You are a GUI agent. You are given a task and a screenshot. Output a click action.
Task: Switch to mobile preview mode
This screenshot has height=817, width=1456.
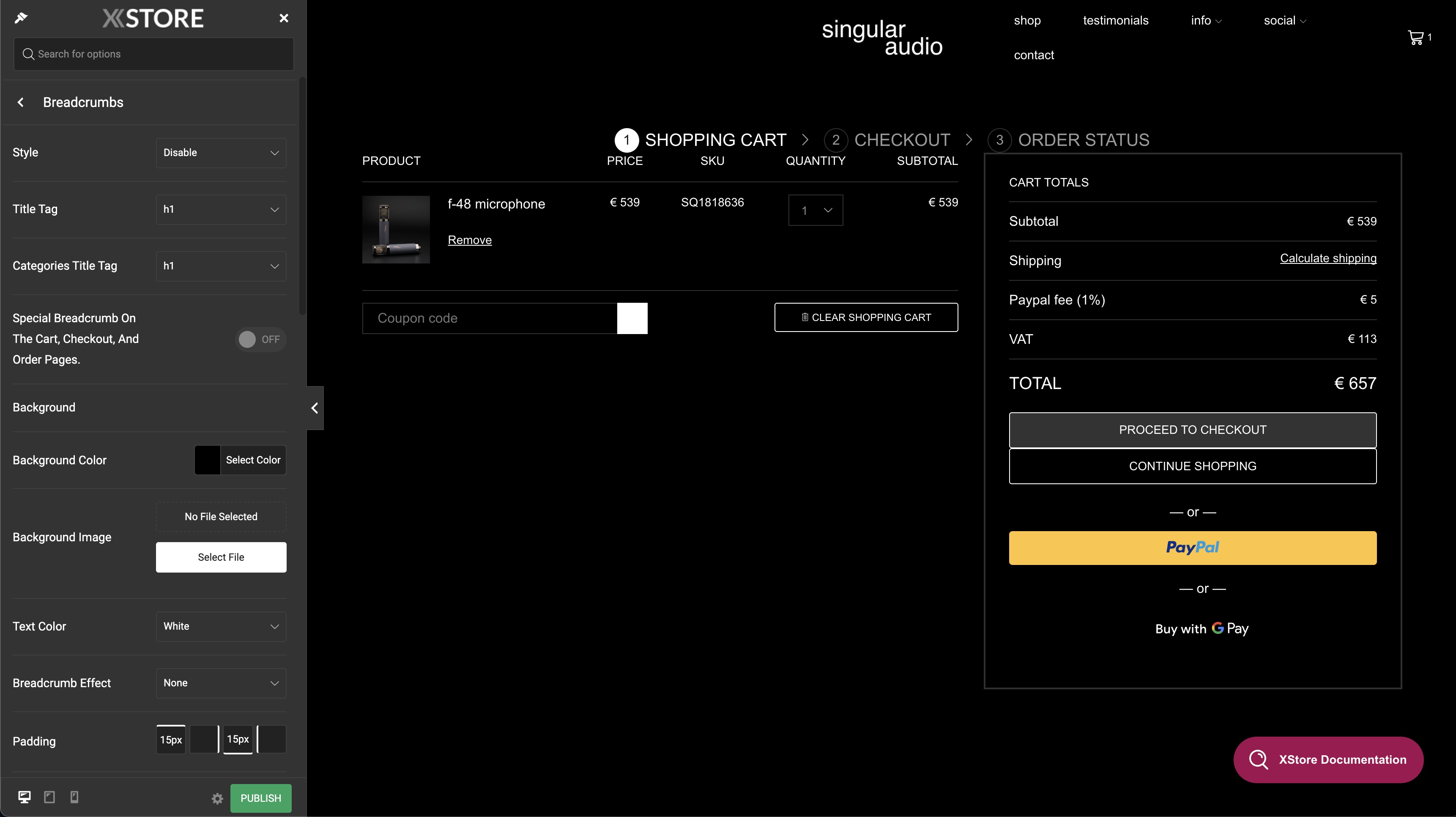pos(74,797)
